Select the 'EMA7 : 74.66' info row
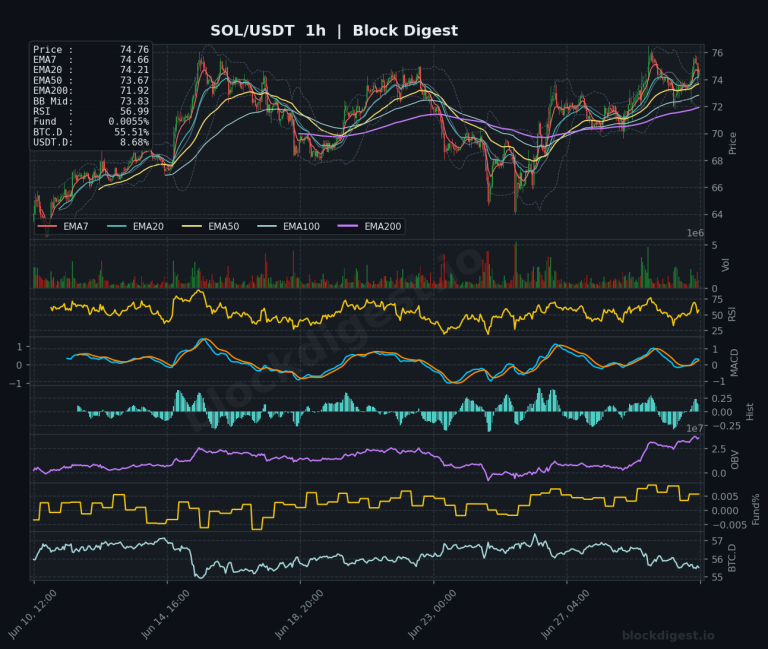Viewport: 768px width, 649px height. 91,60
